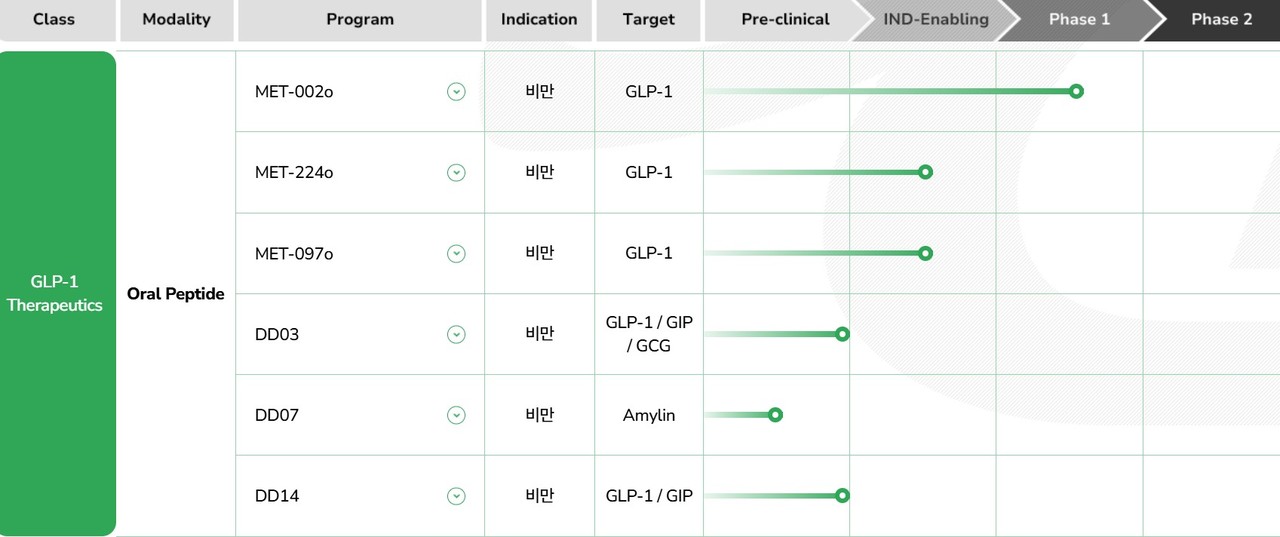
Task: Select the green GLP-1 Therapeutics class panel
Action: (57, 294)
